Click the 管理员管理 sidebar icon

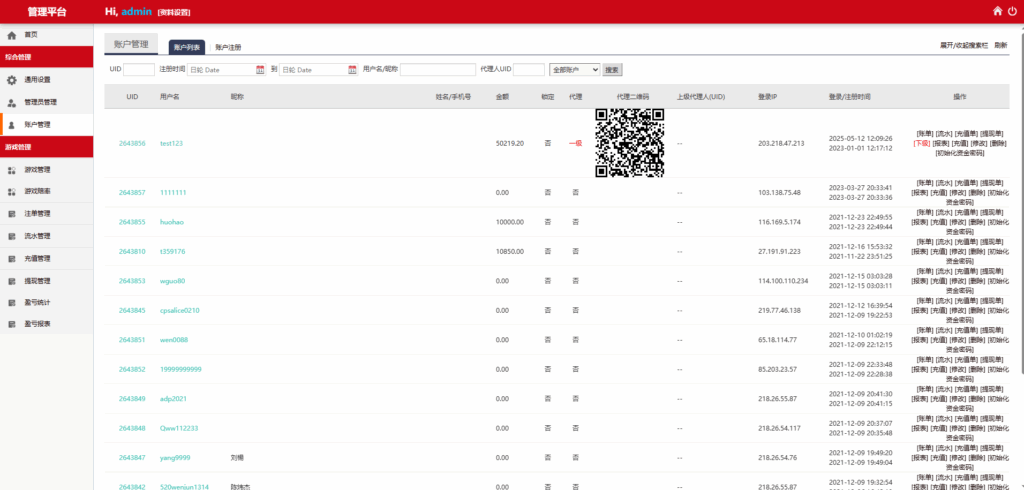tap(11, 102)
